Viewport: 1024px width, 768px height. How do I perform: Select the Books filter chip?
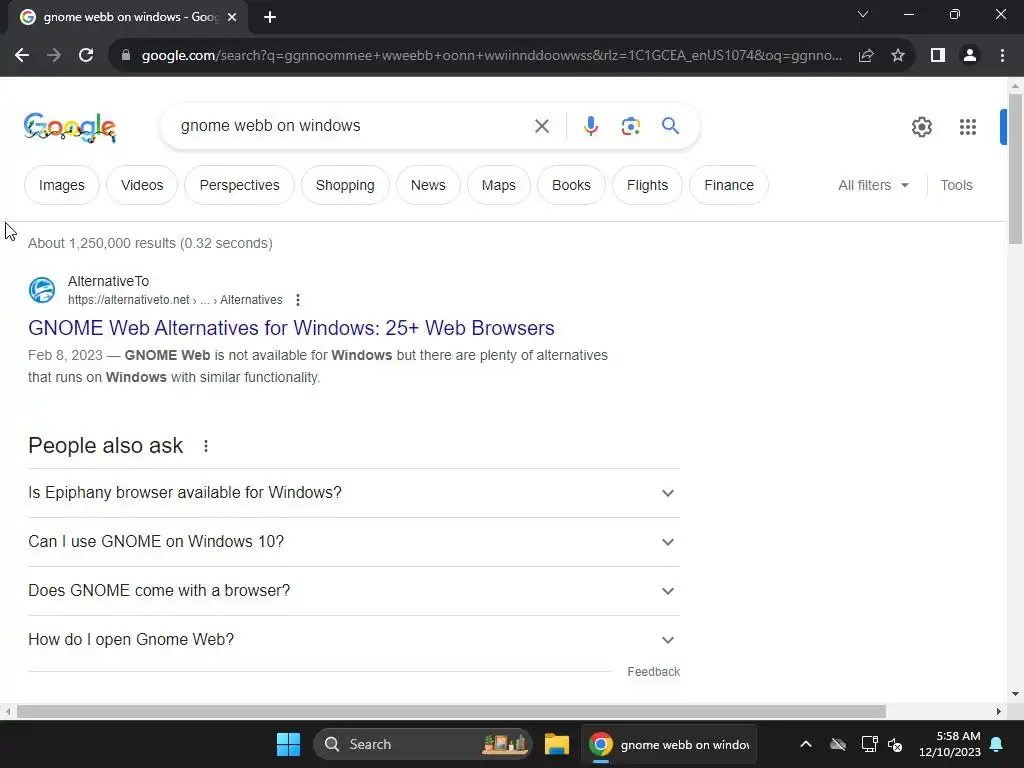[x=571, y=185]
